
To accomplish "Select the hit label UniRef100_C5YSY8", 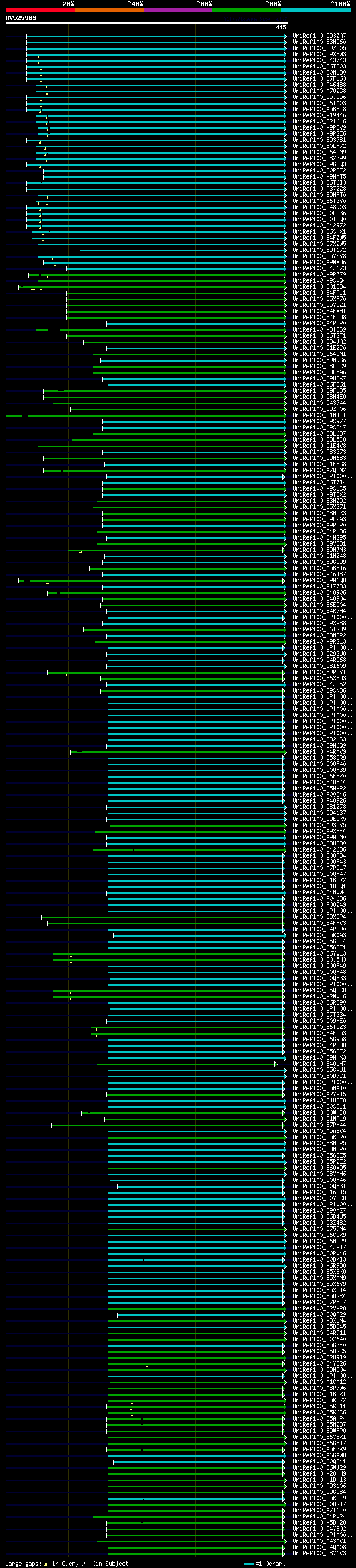I will (x=319, y=256).
